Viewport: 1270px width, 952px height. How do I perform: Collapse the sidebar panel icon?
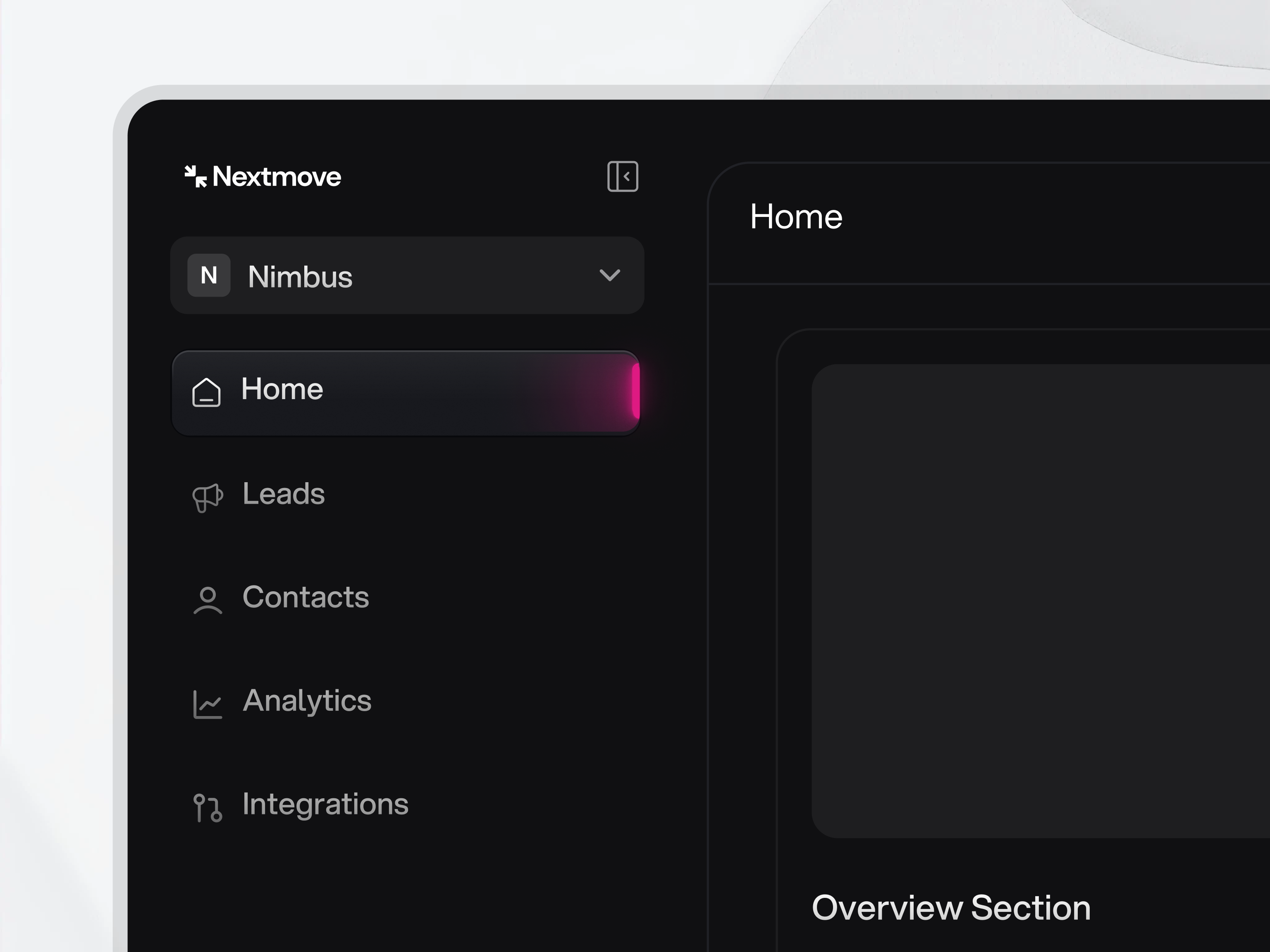tap(622, 176)
